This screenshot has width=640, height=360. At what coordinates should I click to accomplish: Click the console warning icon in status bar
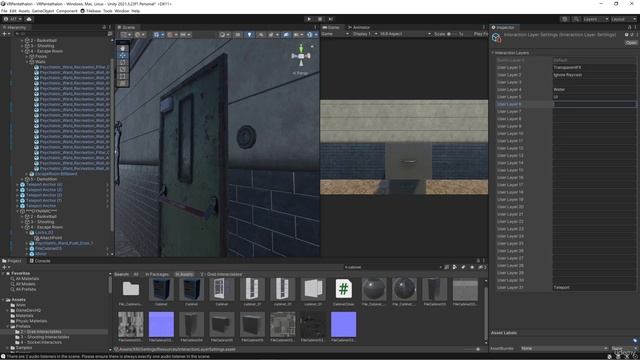(4, 356)
